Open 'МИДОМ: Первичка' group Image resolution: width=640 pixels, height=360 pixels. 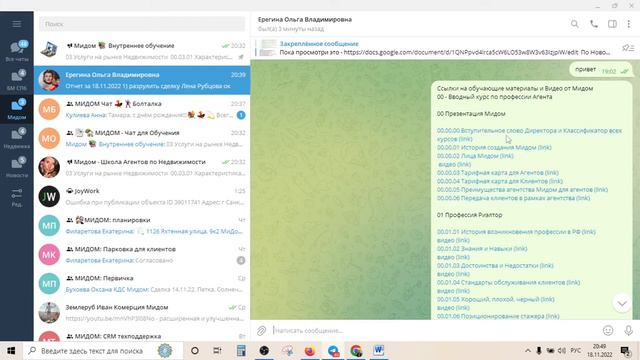(x=142, y=283)
